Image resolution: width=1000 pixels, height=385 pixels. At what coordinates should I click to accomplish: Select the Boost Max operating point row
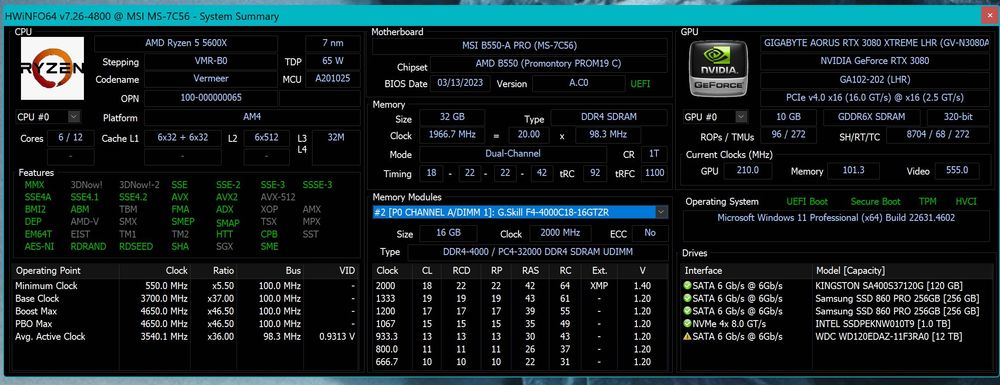point(185,311)
